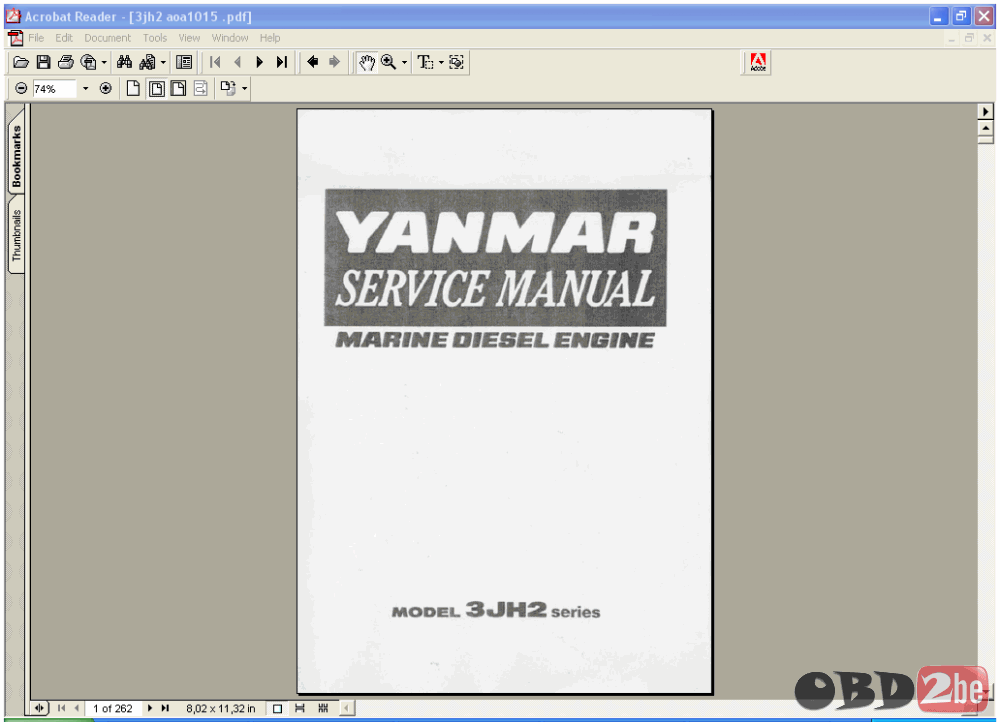Open the Search options dropdown arrow

[163, 63]
